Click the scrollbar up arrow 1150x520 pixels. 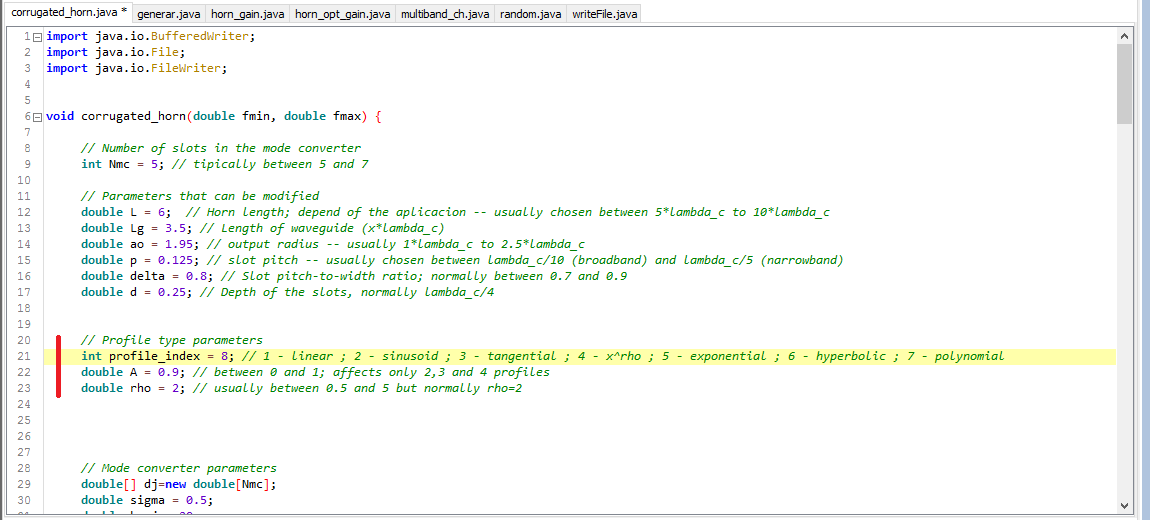[x=1124, y=36]
